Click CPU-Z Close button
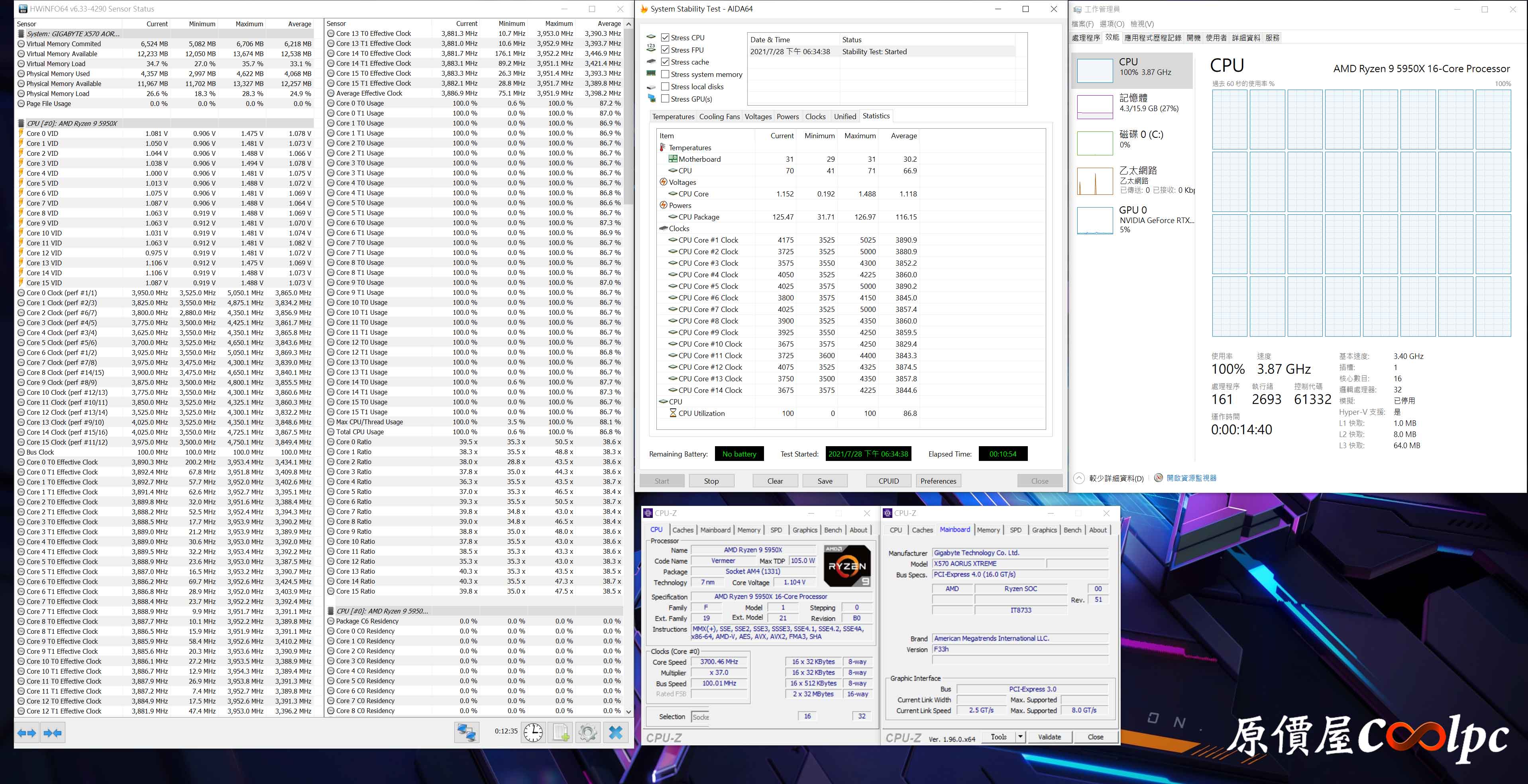1528x784 pixels. [x=1096, y=737]
